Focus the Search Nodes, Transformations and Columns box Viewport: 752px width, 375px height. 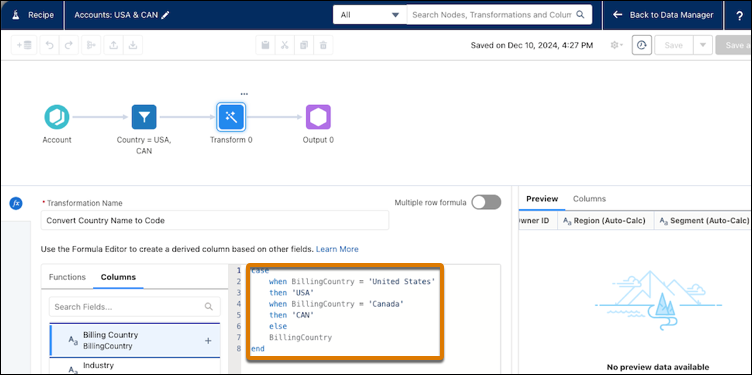click(499, 15)
